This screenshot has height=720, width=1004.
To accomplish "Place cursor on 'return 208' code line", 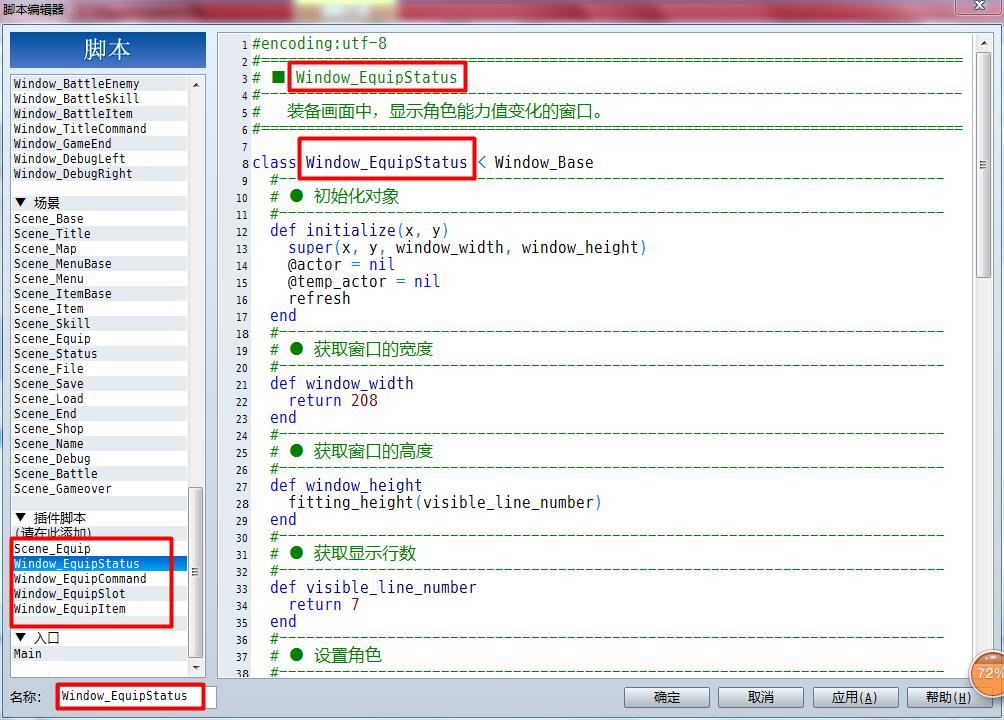I will (333, 400).
